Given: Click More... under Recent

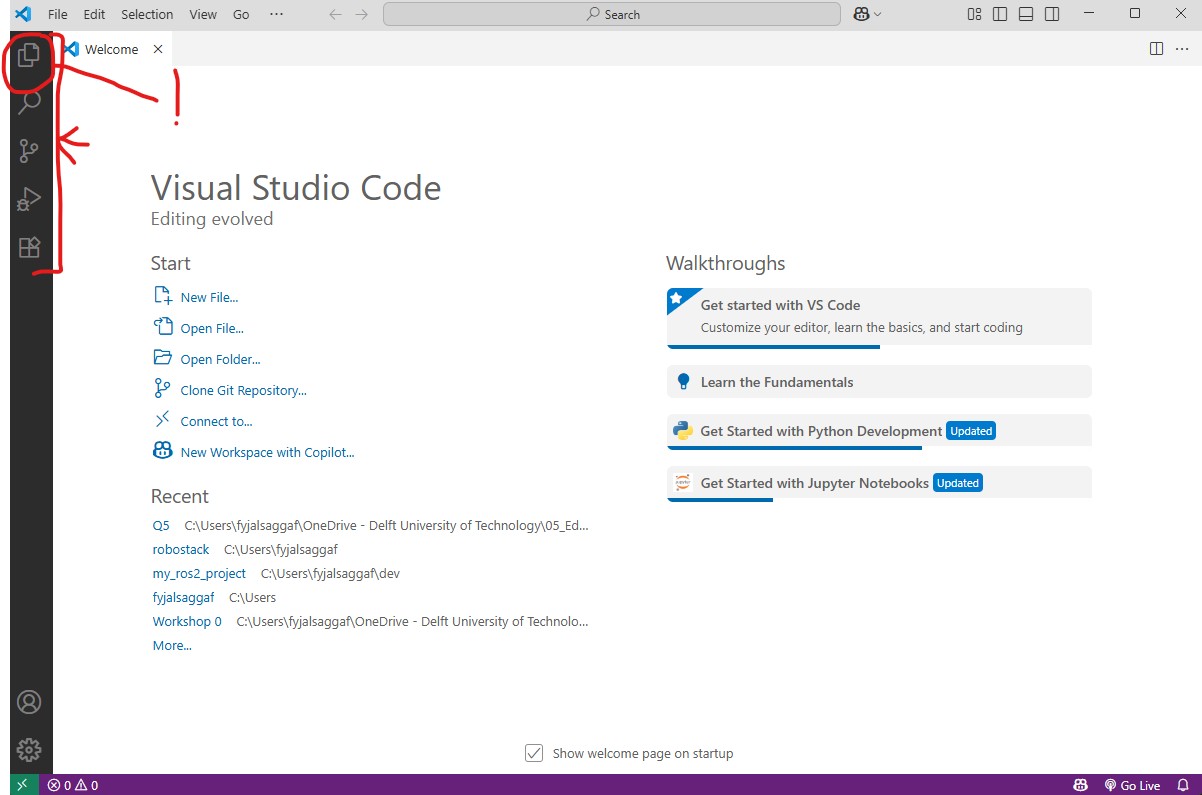Looking at the screenshot, I should (x=172, y=645).
